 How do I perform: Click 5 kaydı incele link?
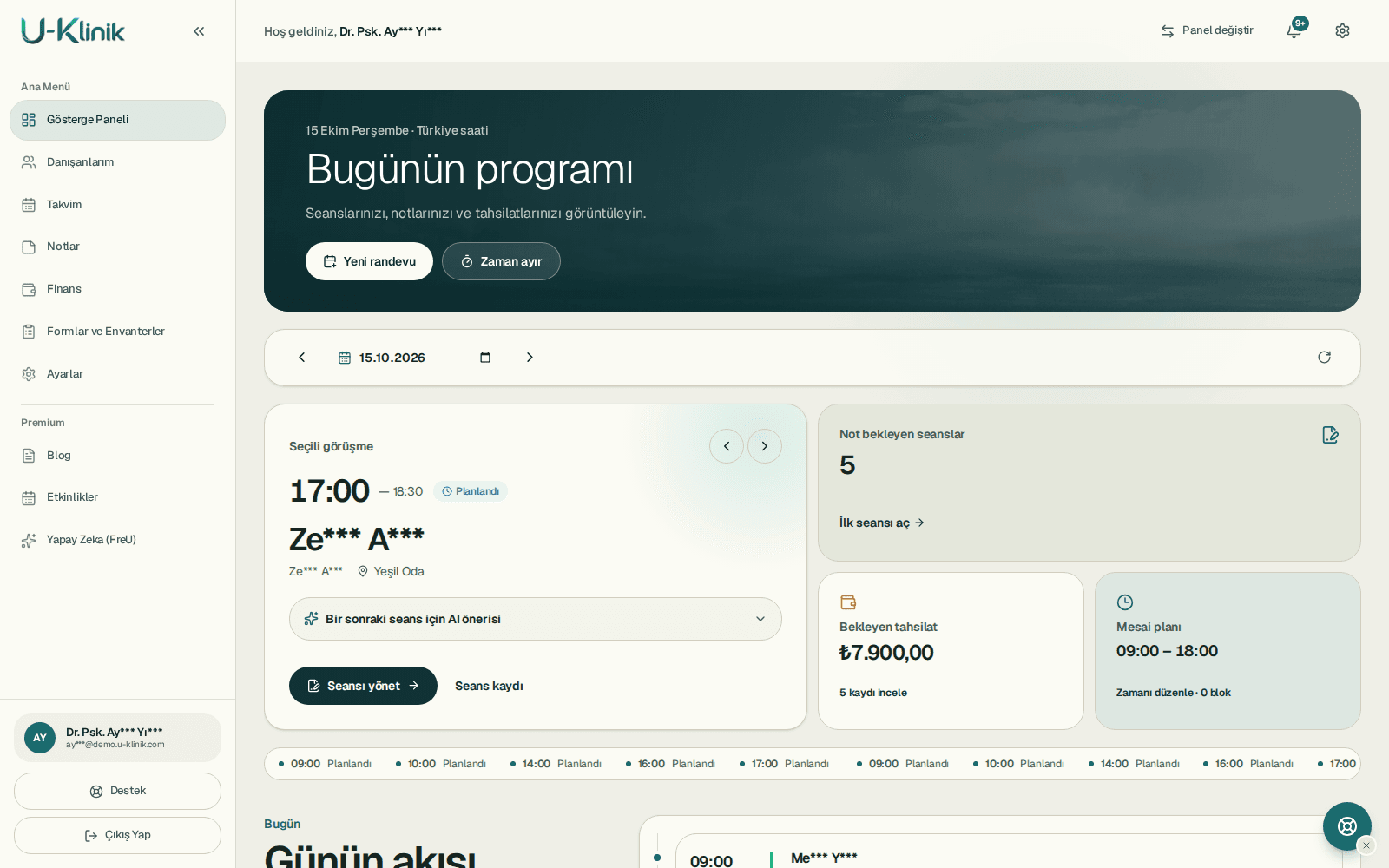[x=873, y=693]
